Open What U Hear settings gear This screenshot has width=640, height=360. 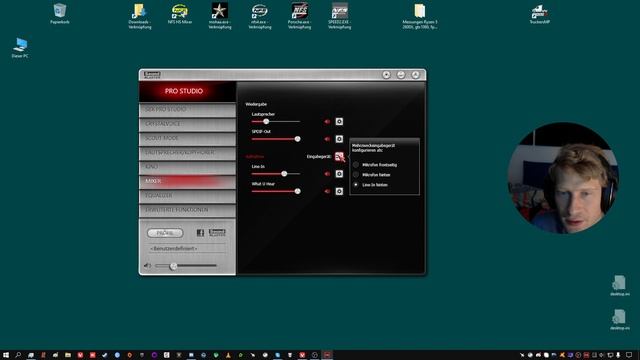[339, 191]
